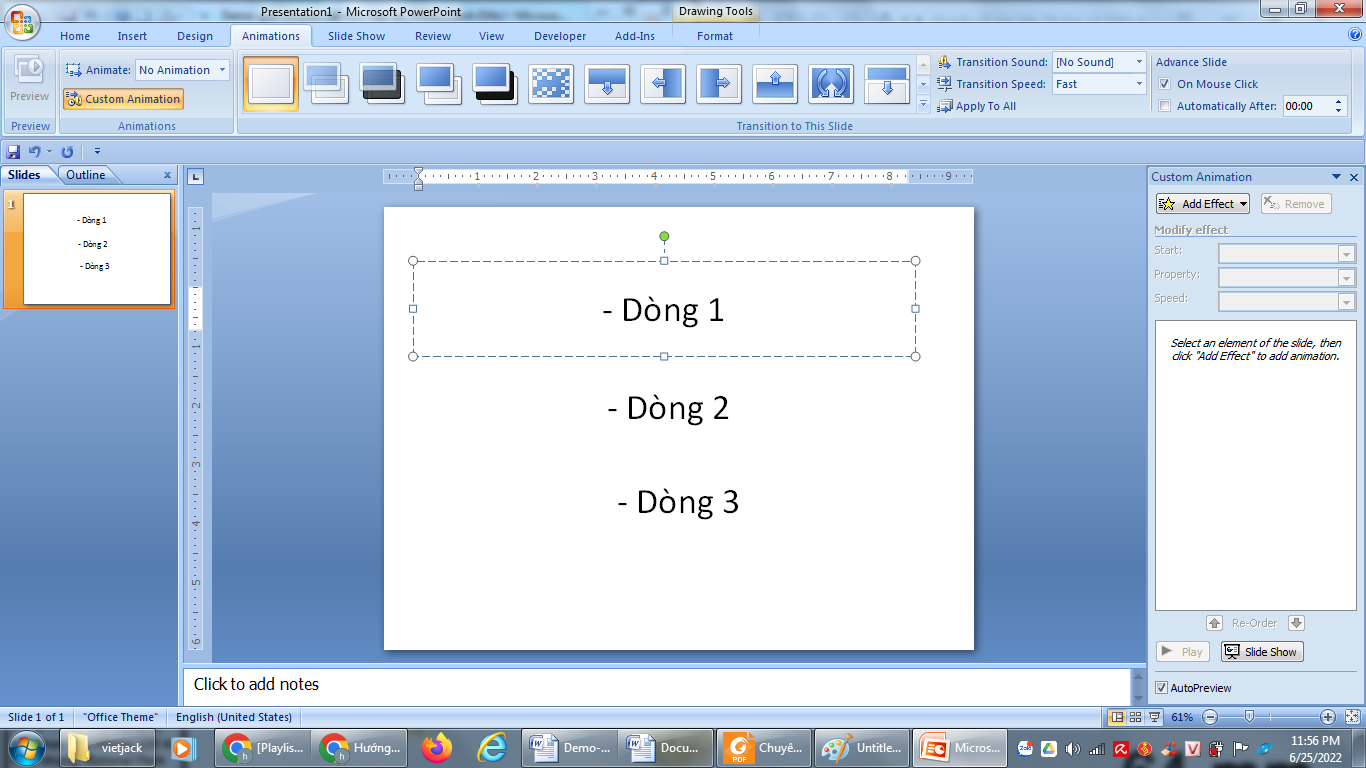The image size is (1366, 768).
Task: Select the No Transition thumbnail
Action: (271, 83)
